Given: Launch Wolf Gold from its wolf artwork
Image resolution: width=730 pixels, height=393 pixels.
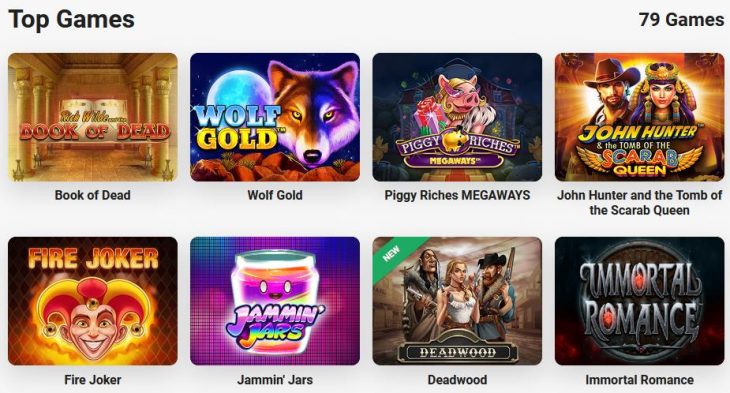Looking at the screenshot, I should [x=275, y=117].
